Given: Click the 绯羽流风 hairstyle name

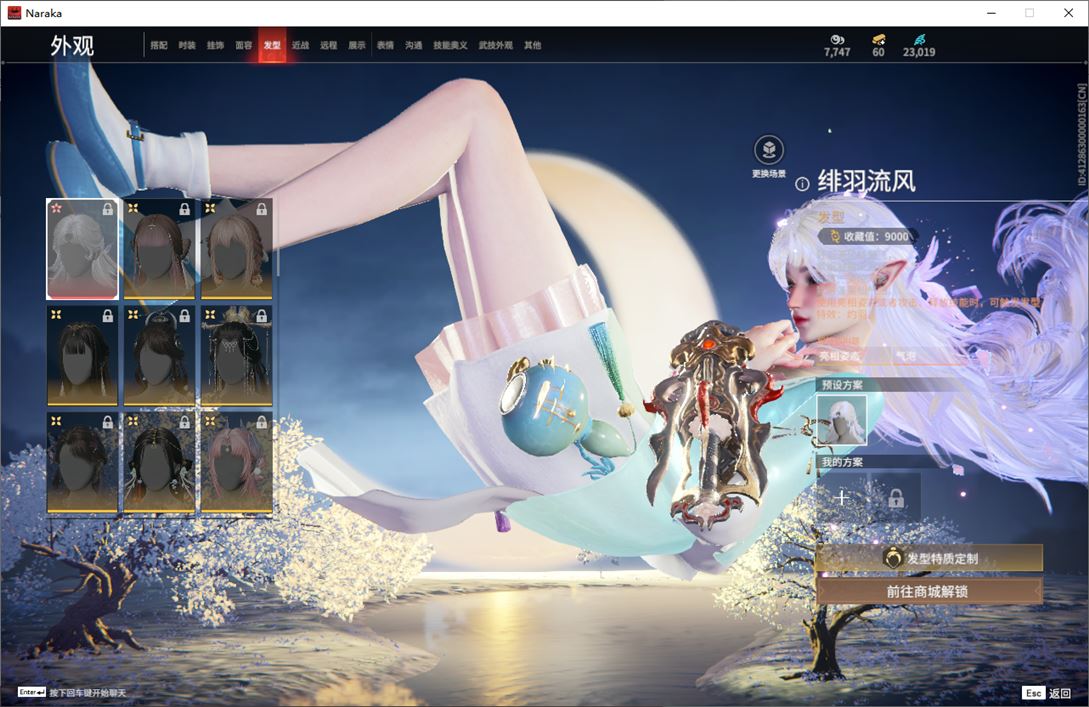Looking at the screenshot, I should point(866,182).
